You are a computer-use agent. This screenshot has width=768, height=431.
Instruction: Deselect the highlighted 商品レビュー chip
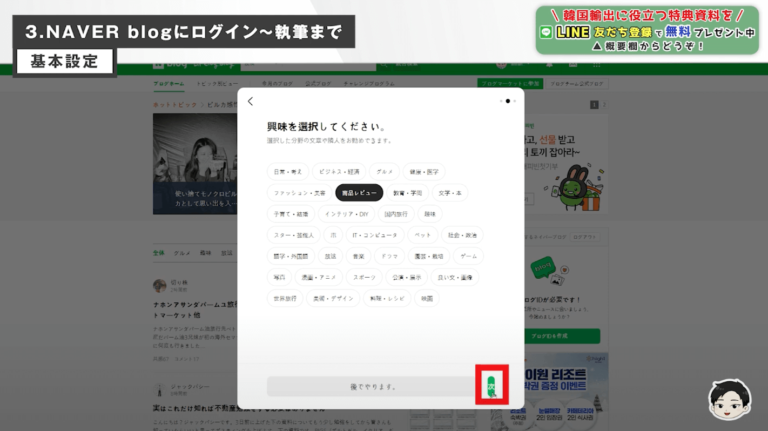359,193
